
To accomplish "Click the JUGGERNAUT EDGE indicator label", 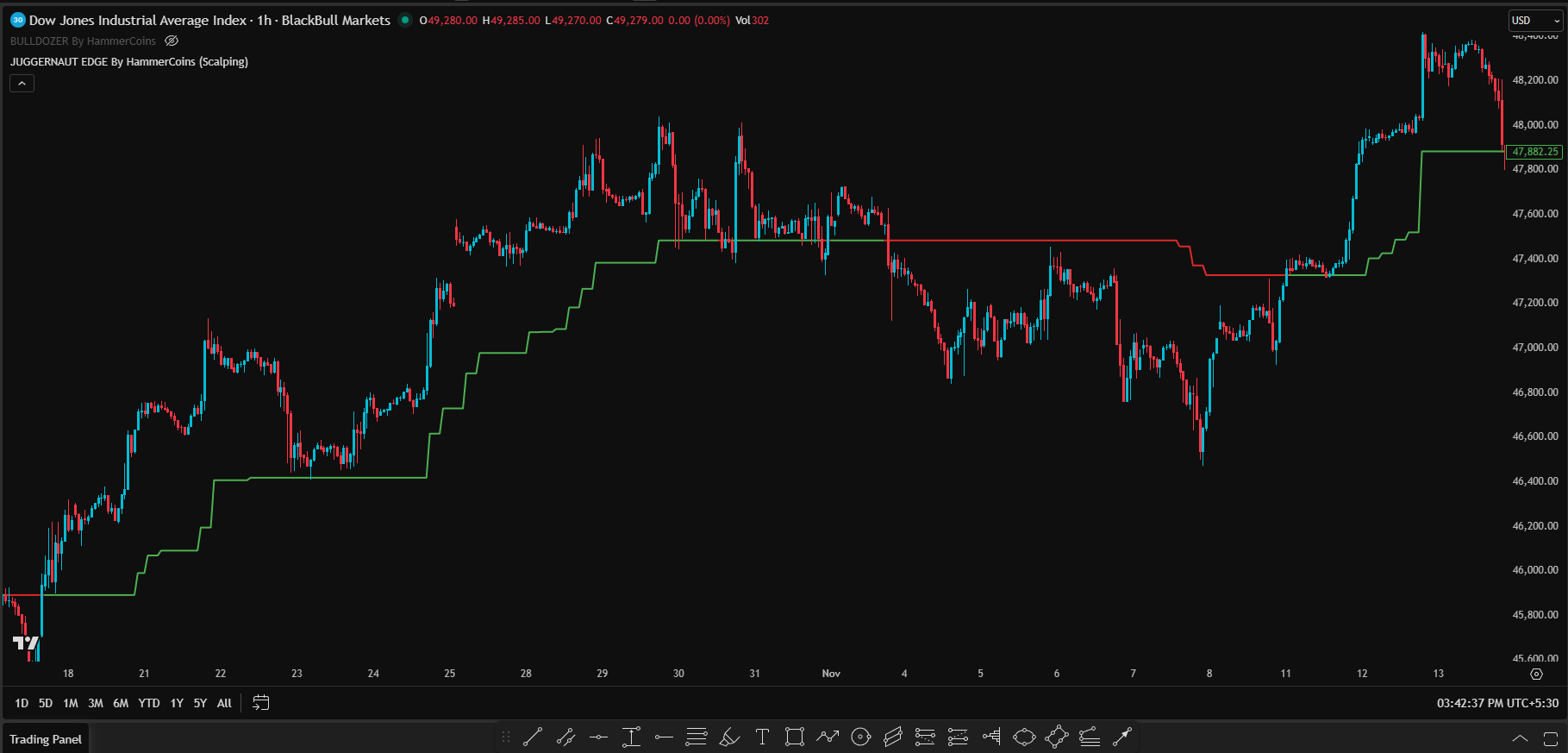I will (x=129, y=61).
